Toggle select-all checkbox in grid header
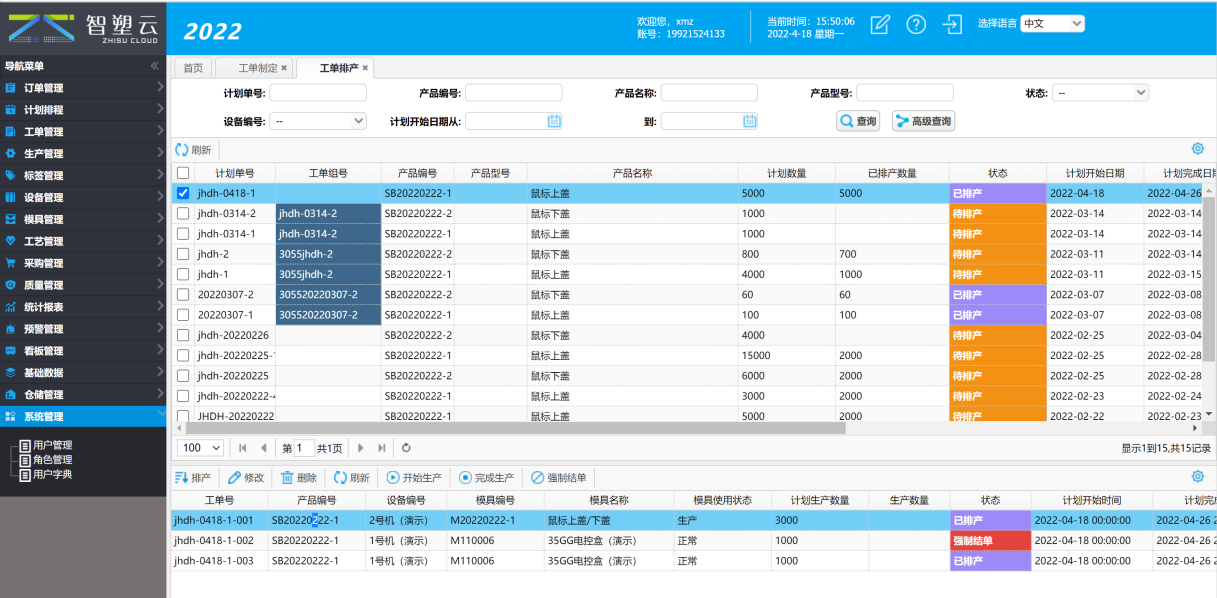Viewport: 1217px width, 598px height. 183,173
